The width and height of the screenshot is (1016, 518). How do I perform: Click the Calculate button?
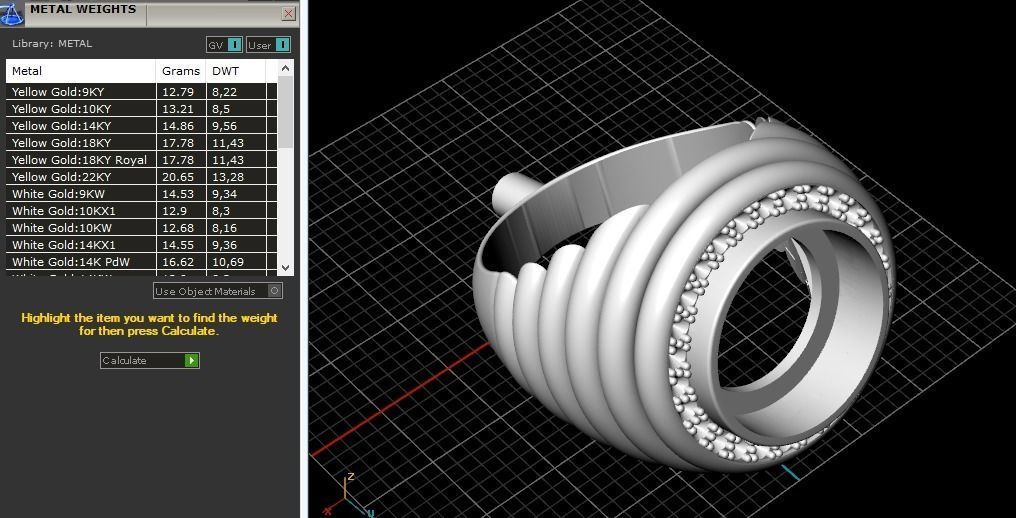pos(150,360)
